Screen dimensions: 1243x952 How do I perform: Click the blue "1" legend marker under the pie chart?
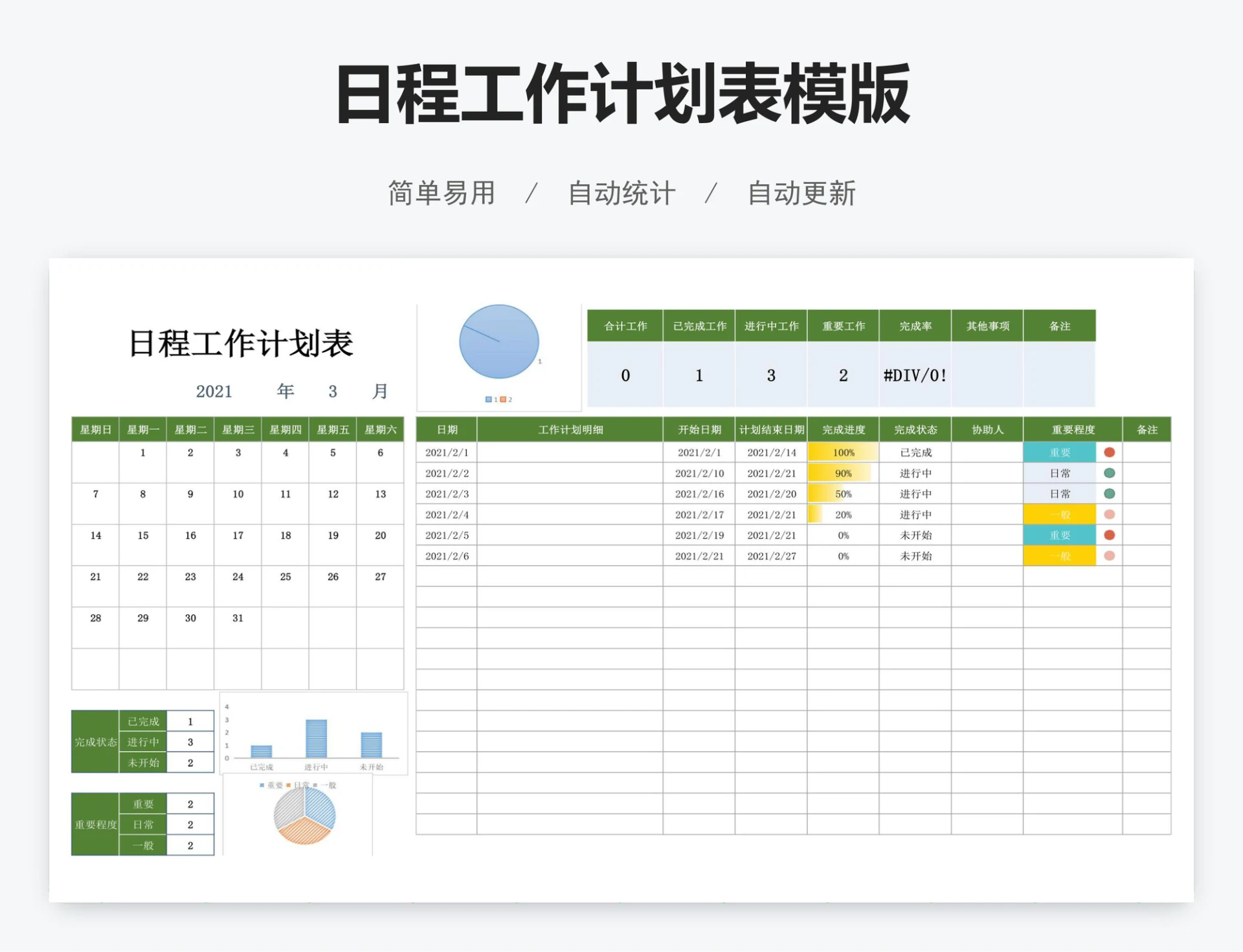coord(489,399)
